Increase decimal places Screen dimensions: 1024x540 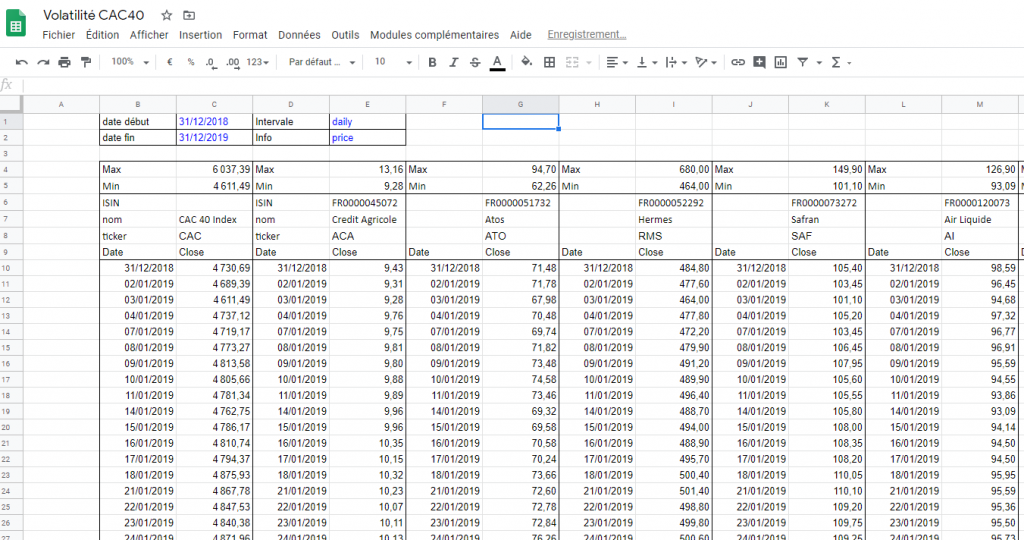[232, 62]
